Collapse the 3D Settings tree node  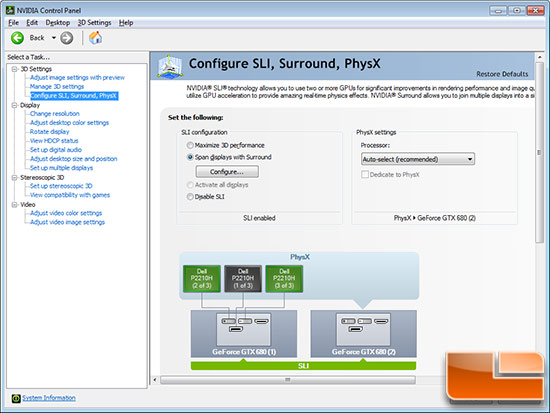14,69
